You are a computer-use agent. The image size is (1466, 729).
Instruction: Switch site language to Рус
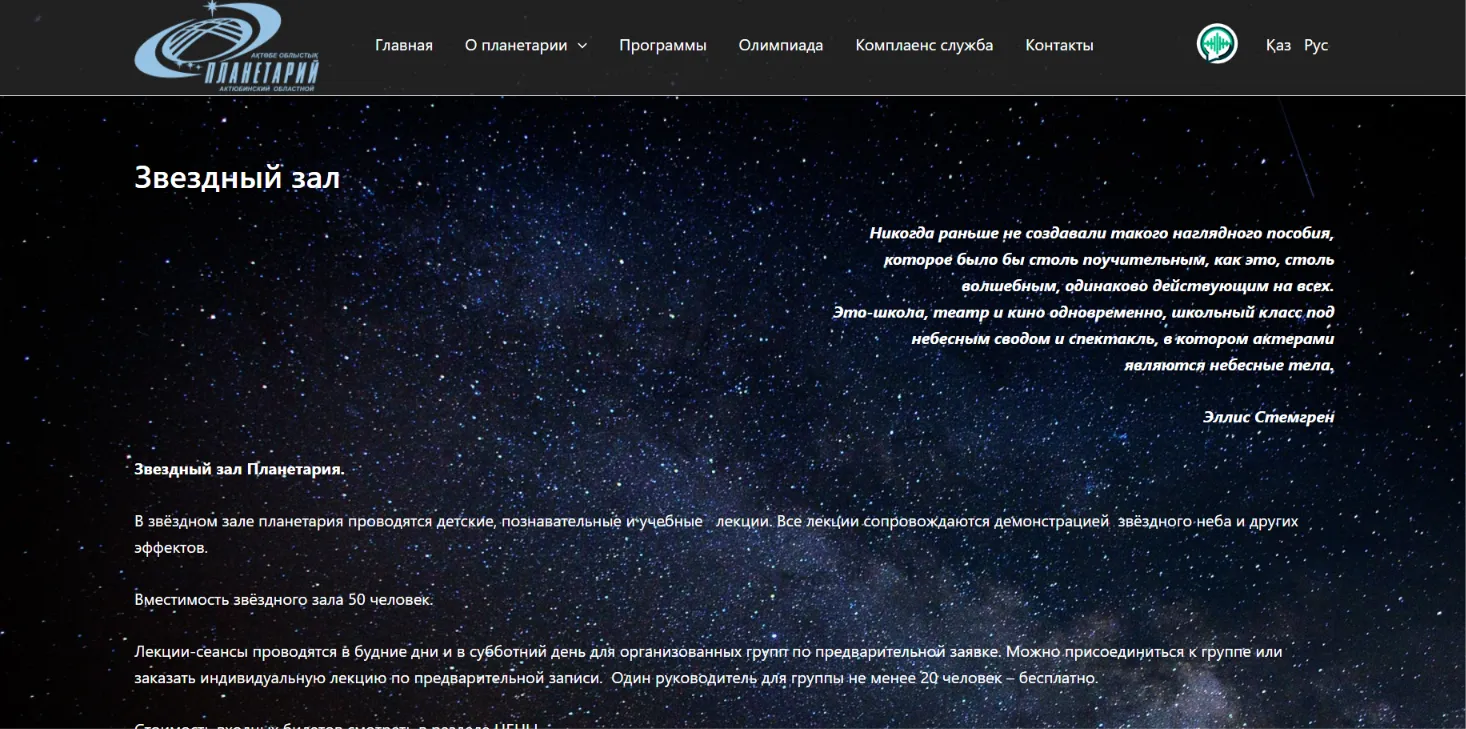1316,45
